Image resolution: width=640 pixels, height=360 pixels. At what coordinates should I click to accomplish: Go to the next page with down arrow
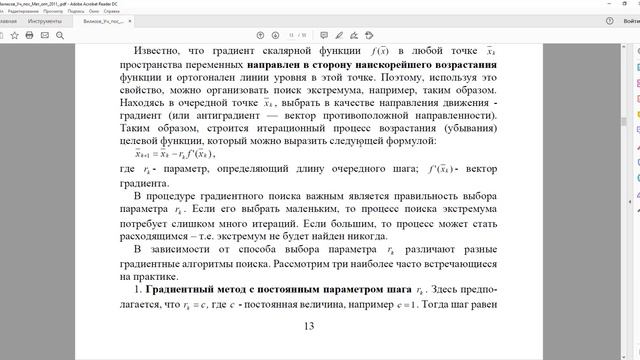click(x=276, y=36)
